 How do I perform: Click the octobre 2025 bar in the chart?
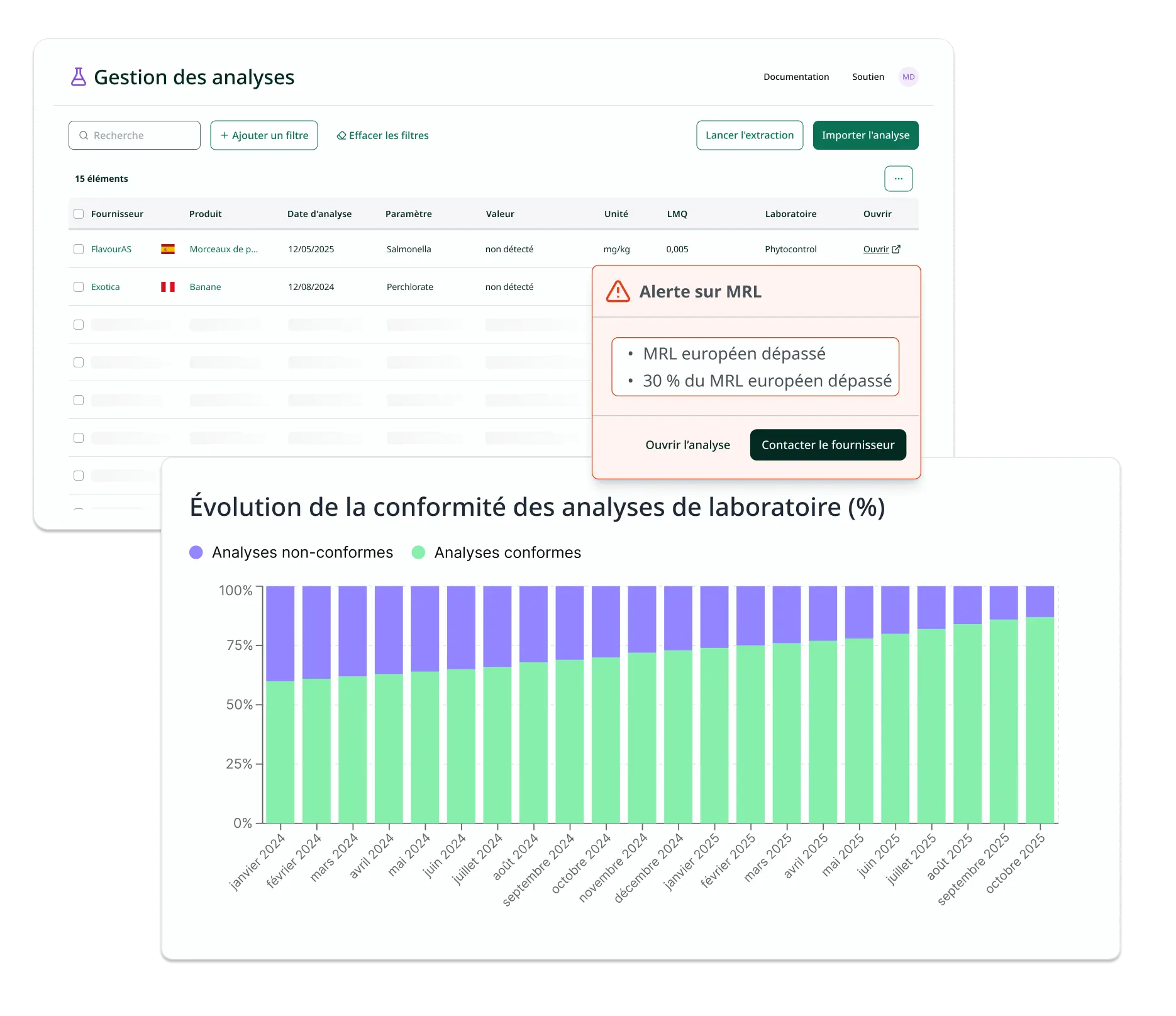(1040, 705)
